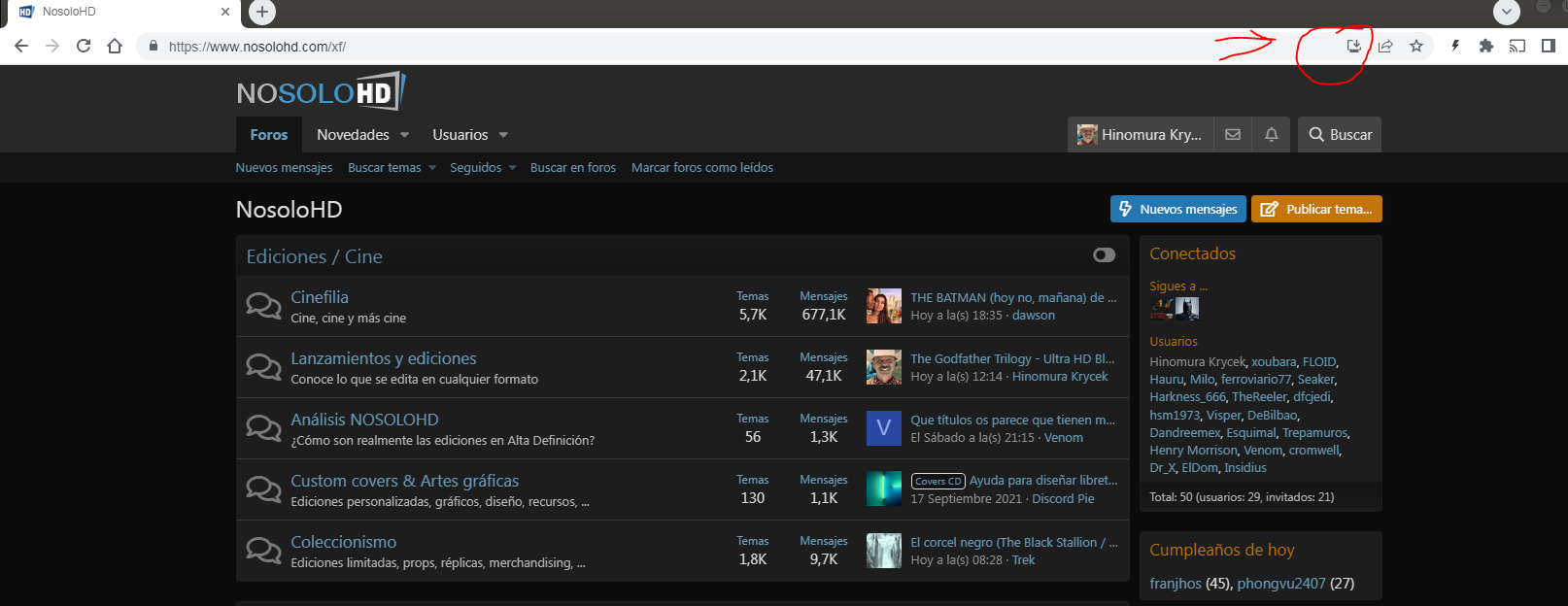Open the conversations envelope icon

click(1233, 135)
